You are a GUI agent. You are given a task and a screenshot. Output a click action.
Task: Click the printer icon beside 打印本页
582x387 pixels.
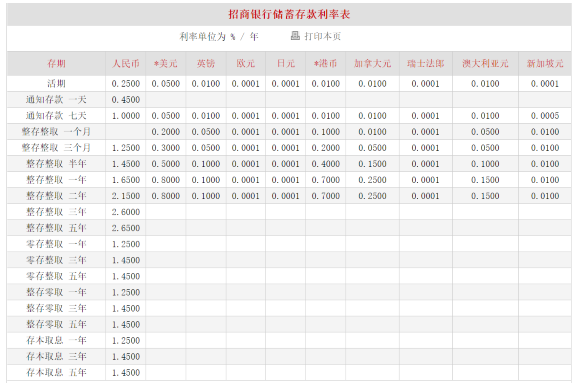click(295, 36)
